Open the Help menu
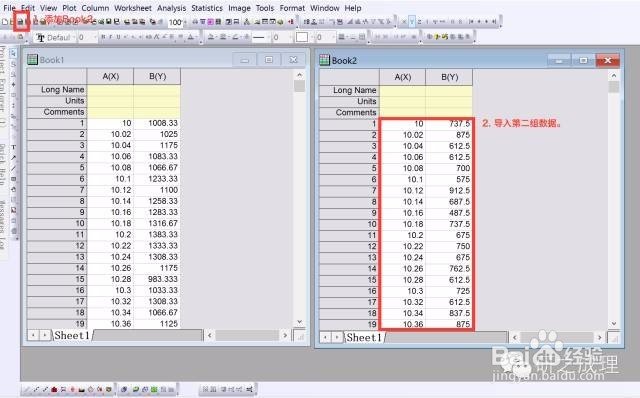This screenshot has height=398, width=640. [x=353, y=8]
